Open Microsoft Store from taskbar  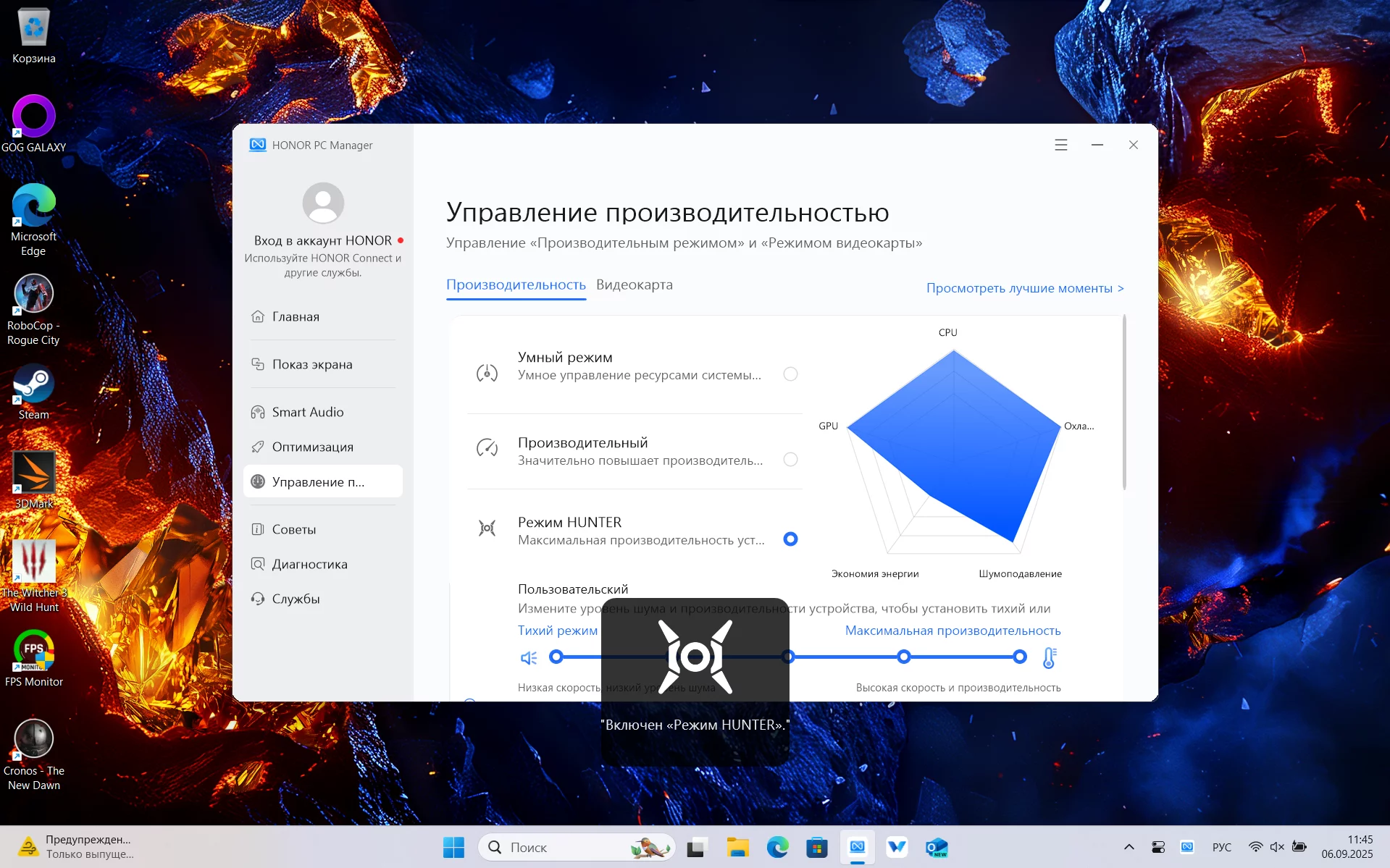click(817, 847)
